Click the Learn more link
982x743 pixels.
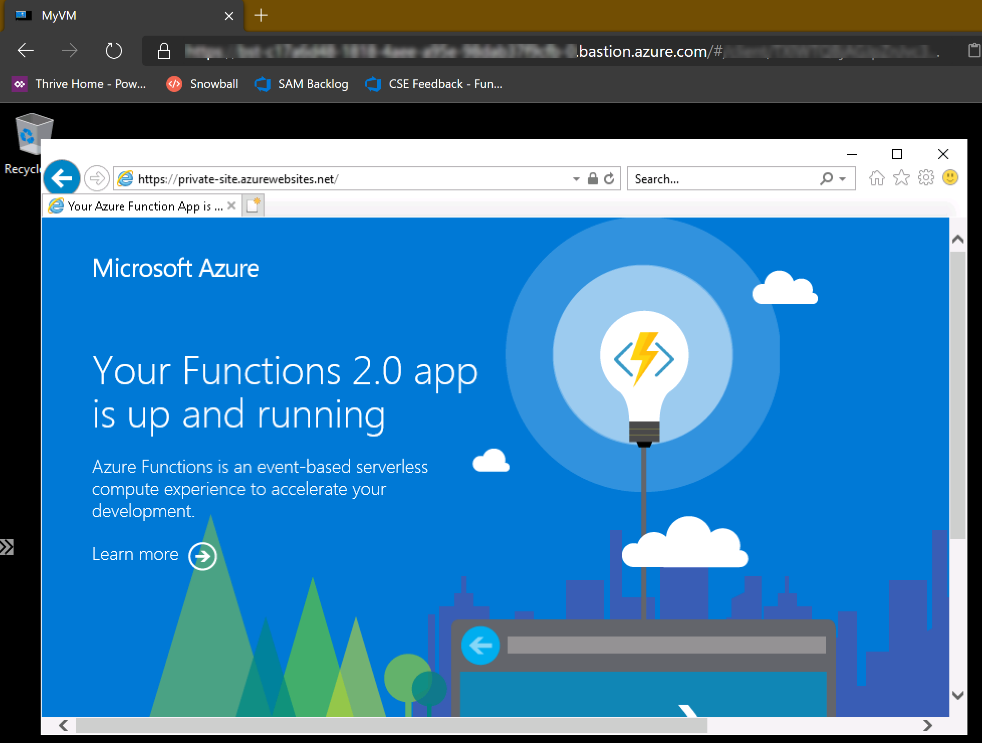click(135, 554)
